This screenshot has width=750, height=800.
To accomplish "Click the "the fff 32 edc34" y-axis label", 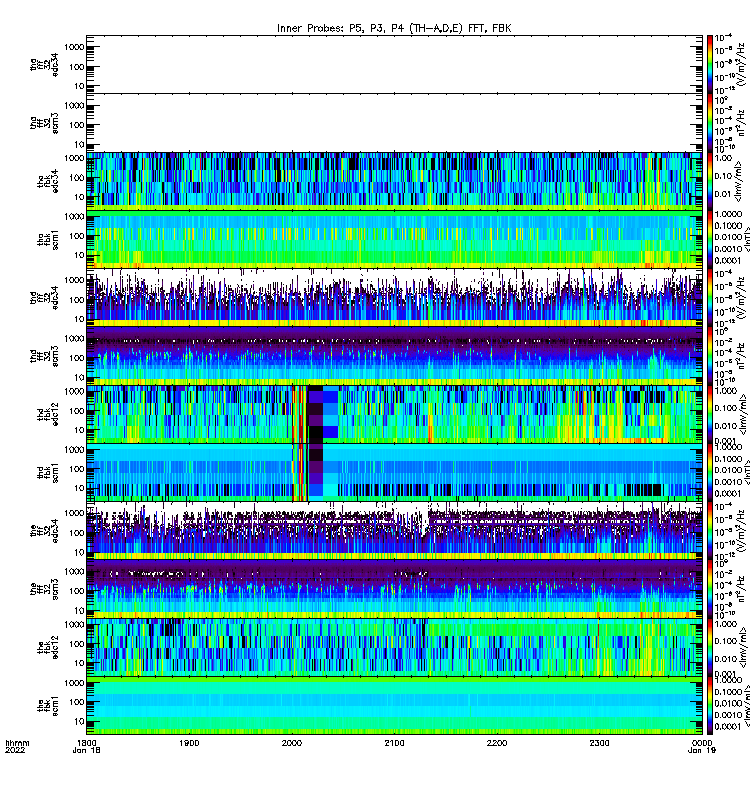I will pyautogui.click(x=44, y=531).
